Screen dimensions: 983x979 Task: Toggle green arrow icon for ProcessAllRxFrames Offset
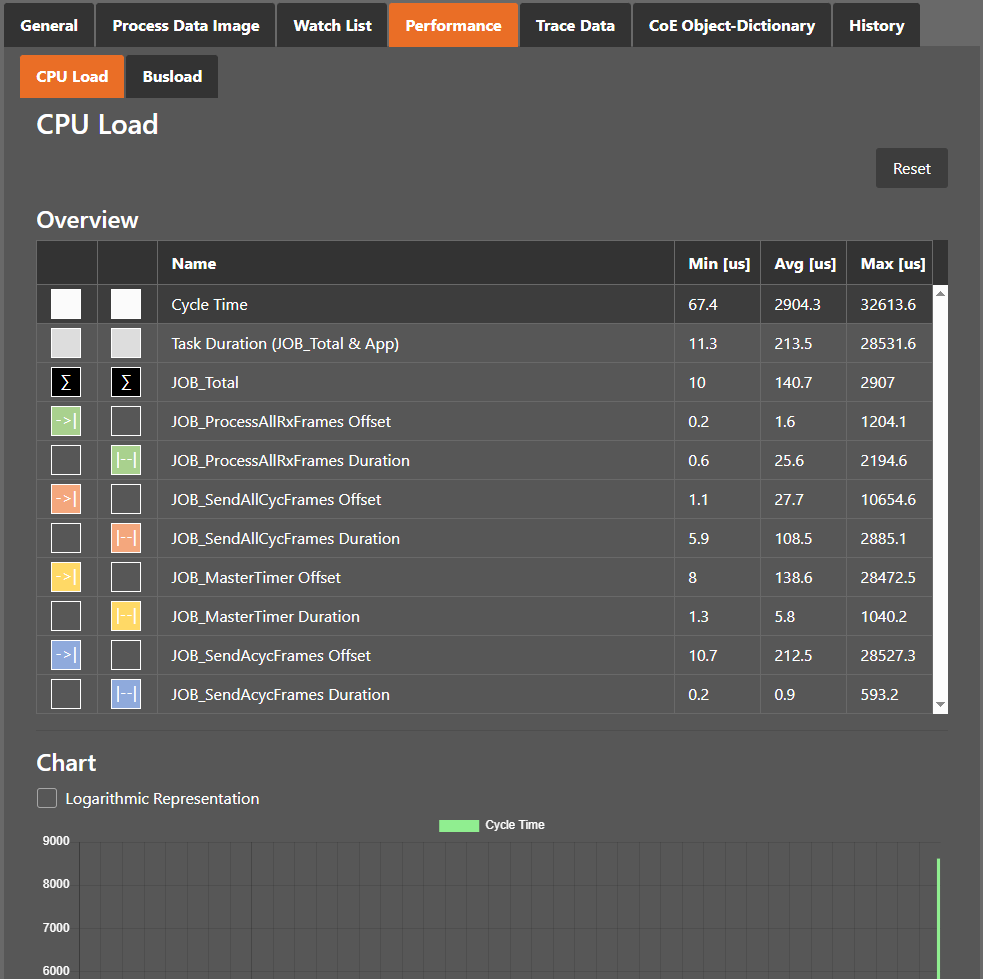pyautogui.click(x=66, y=421)
